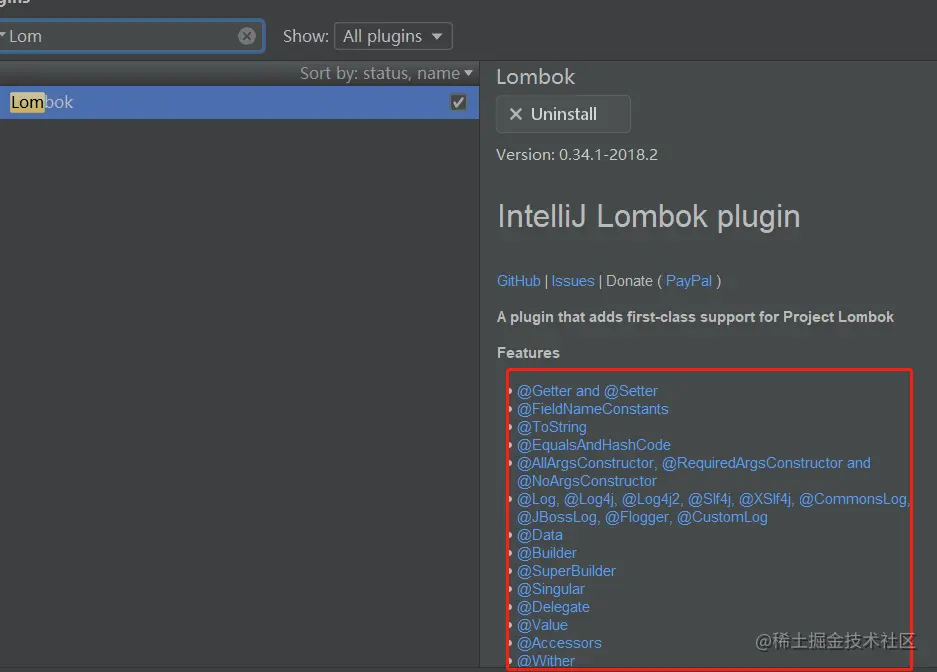Open the @Getter and @Setter feature link

coord(587,391)
